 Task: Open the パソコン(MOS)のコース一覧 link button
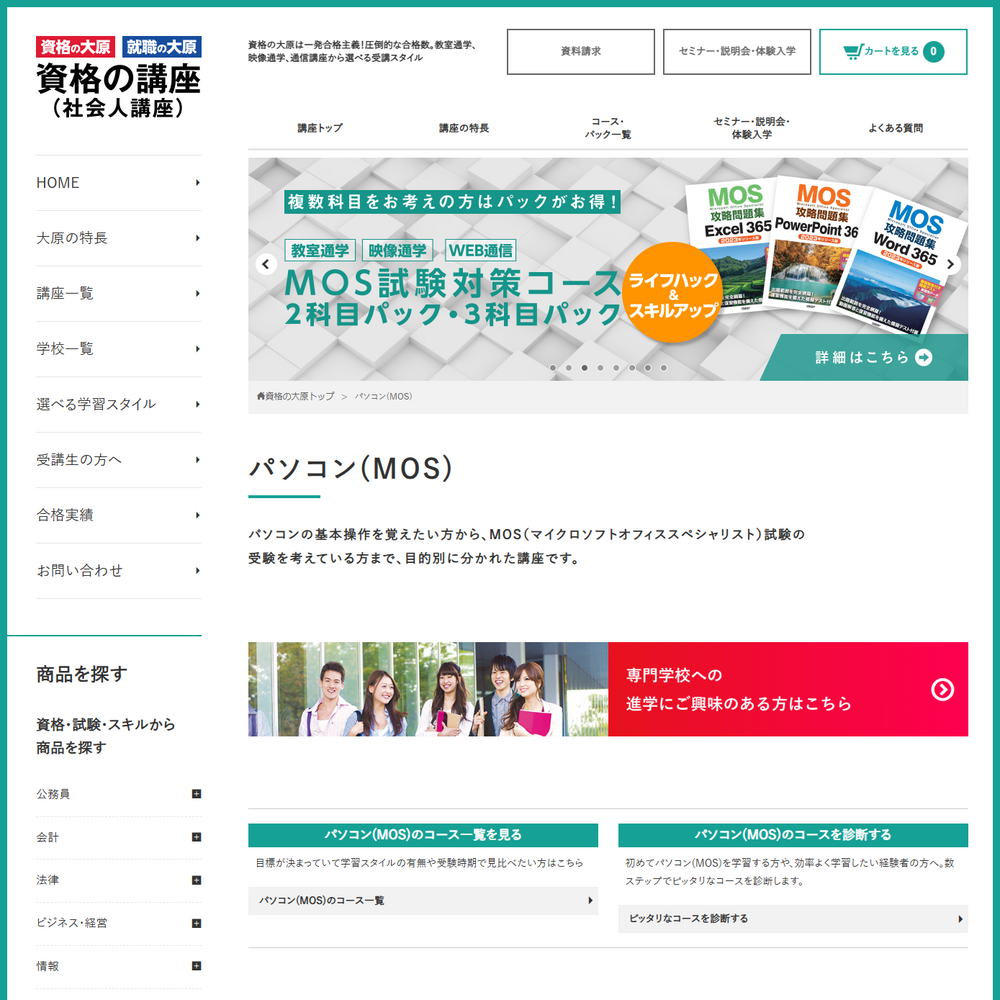pyautogui.click(x=423, y=901)
